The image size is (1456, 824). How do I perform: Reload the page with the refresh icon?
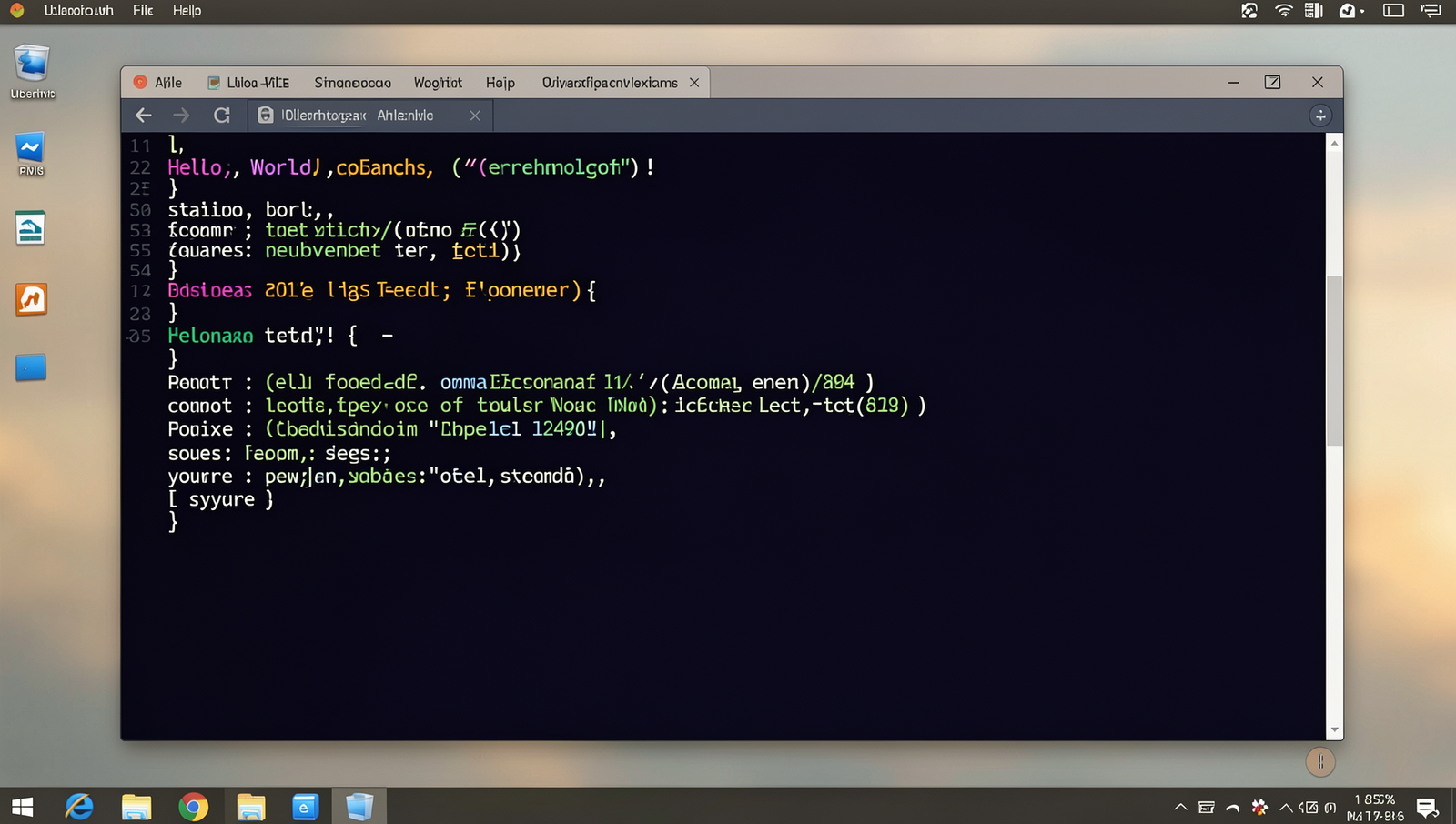pos(221,116)
